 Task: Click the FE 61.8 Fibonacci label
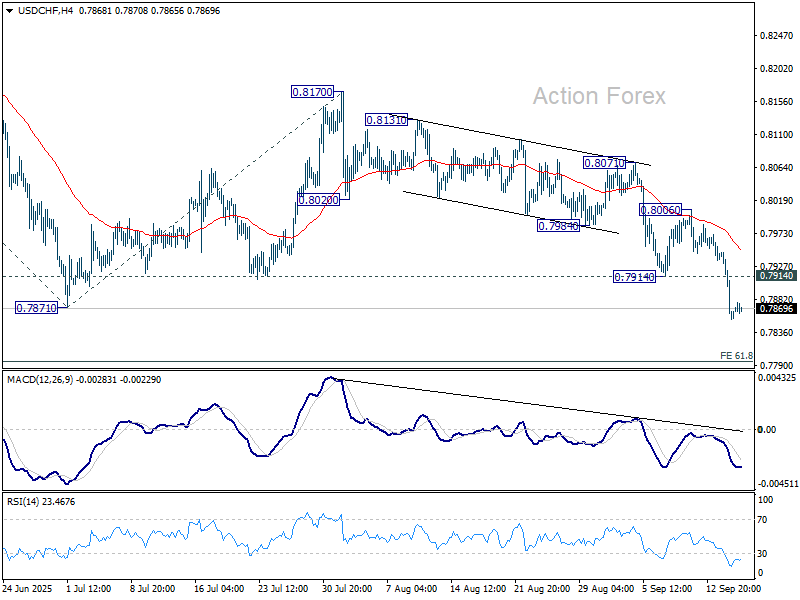(736, 355)
